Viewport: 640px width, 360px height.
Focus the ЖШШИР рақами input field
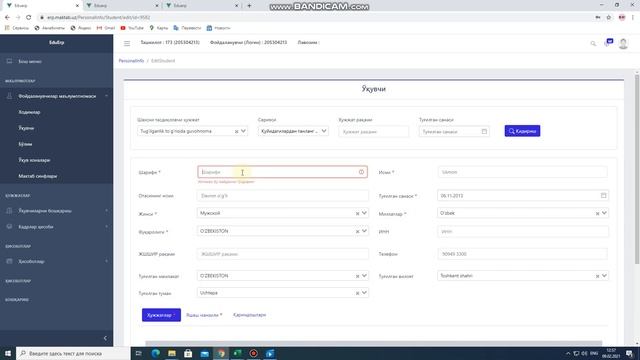(282, 254)
